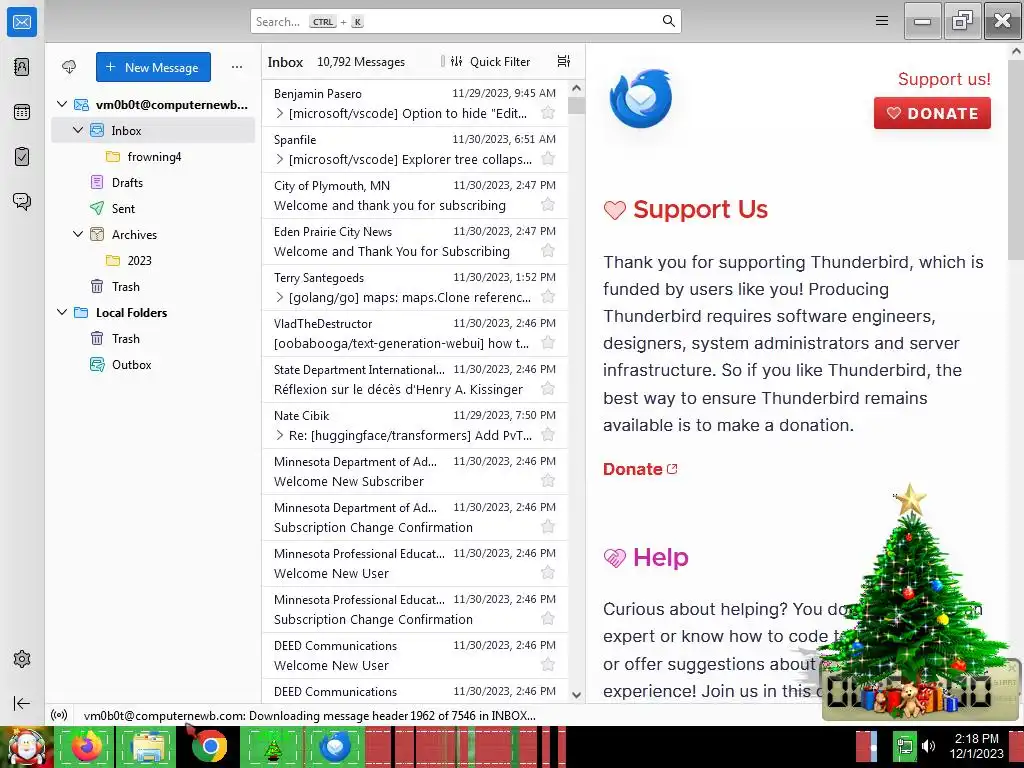Image resolution: width=1024 pixels, height=768 pixels.
Task: Open DEED Communications Welcome New User message
Action: [x=415, y=656]
